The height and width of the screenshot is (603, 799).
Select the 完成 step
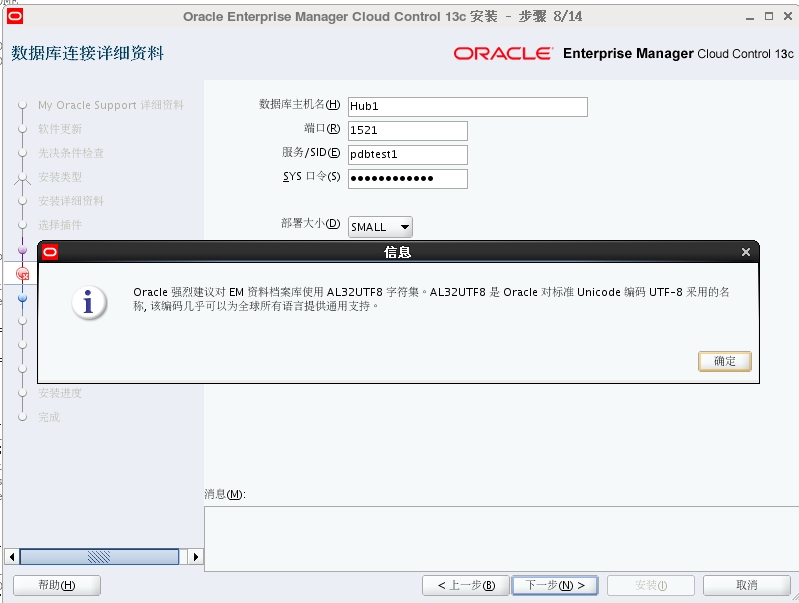[49, 417]
